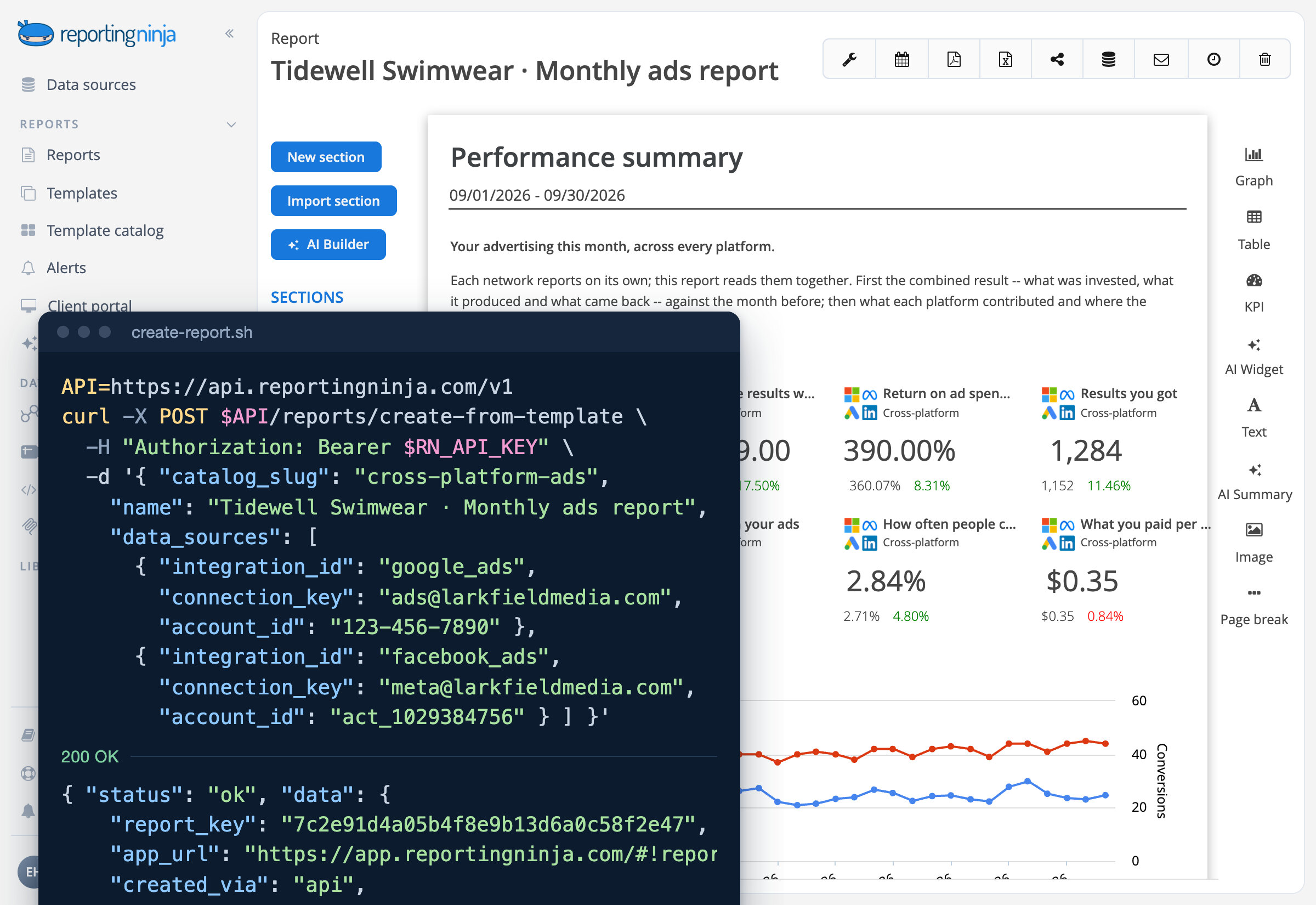The height and width of the screenshot is (905, 1316).
Task: Add a Table widget
Action: pyautogui.click(x=1253, y=230)
